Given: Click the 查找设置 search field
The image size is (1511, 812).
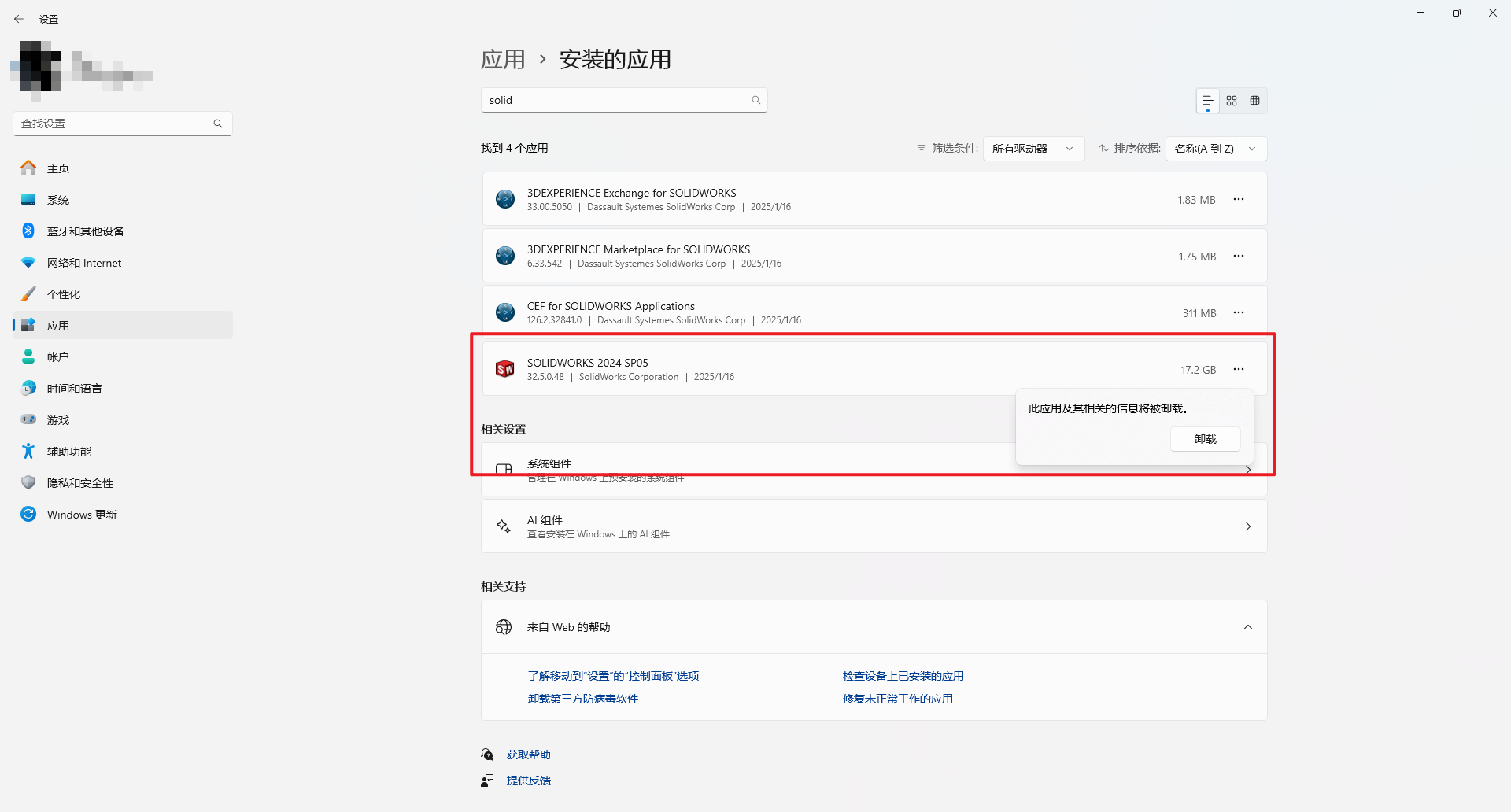Looking at the screenshot, I should (x=123, y=124).
